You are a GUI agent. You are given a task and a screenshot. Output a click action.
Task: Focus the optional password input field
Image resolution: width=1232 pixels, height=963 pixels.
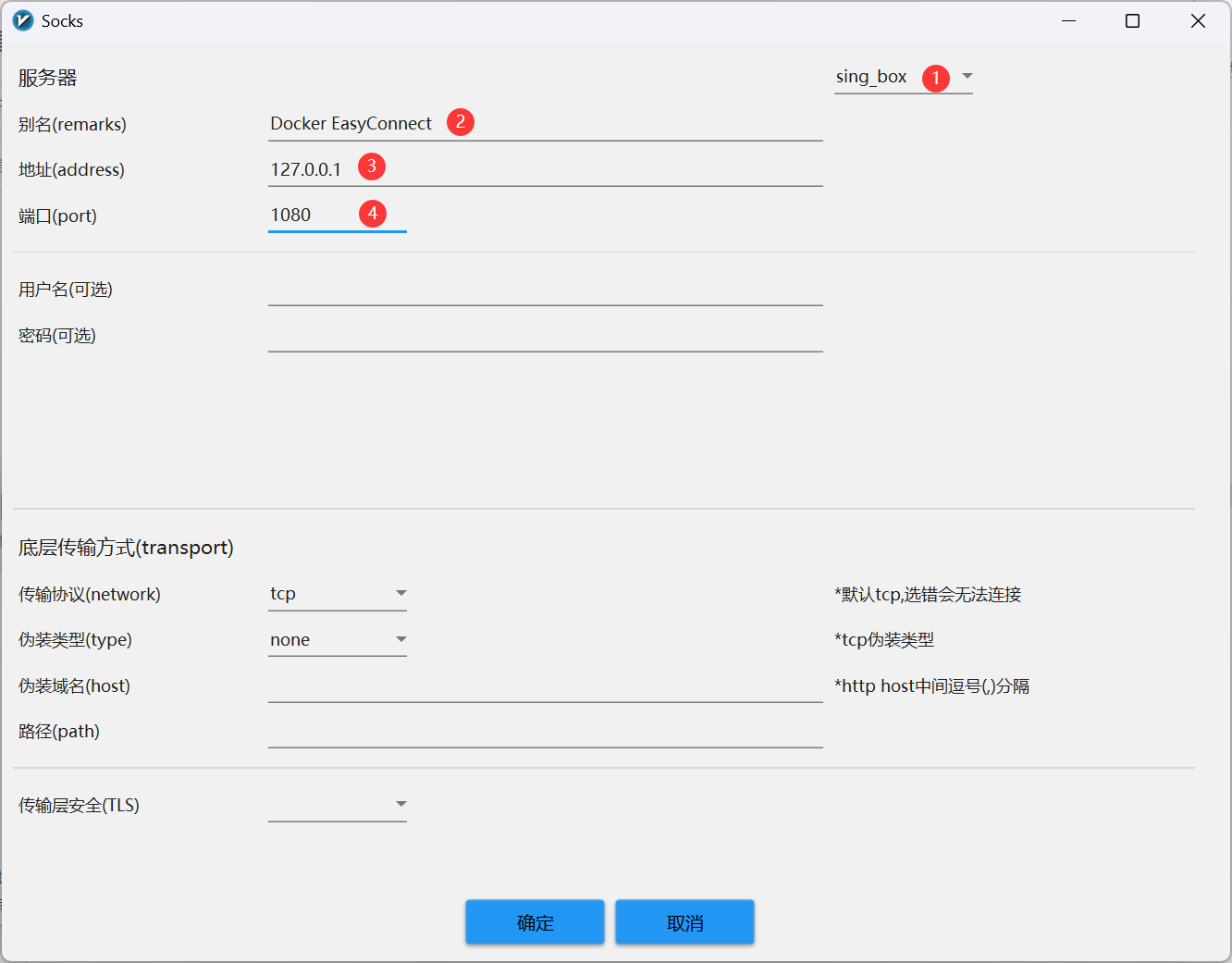point(546,335)
